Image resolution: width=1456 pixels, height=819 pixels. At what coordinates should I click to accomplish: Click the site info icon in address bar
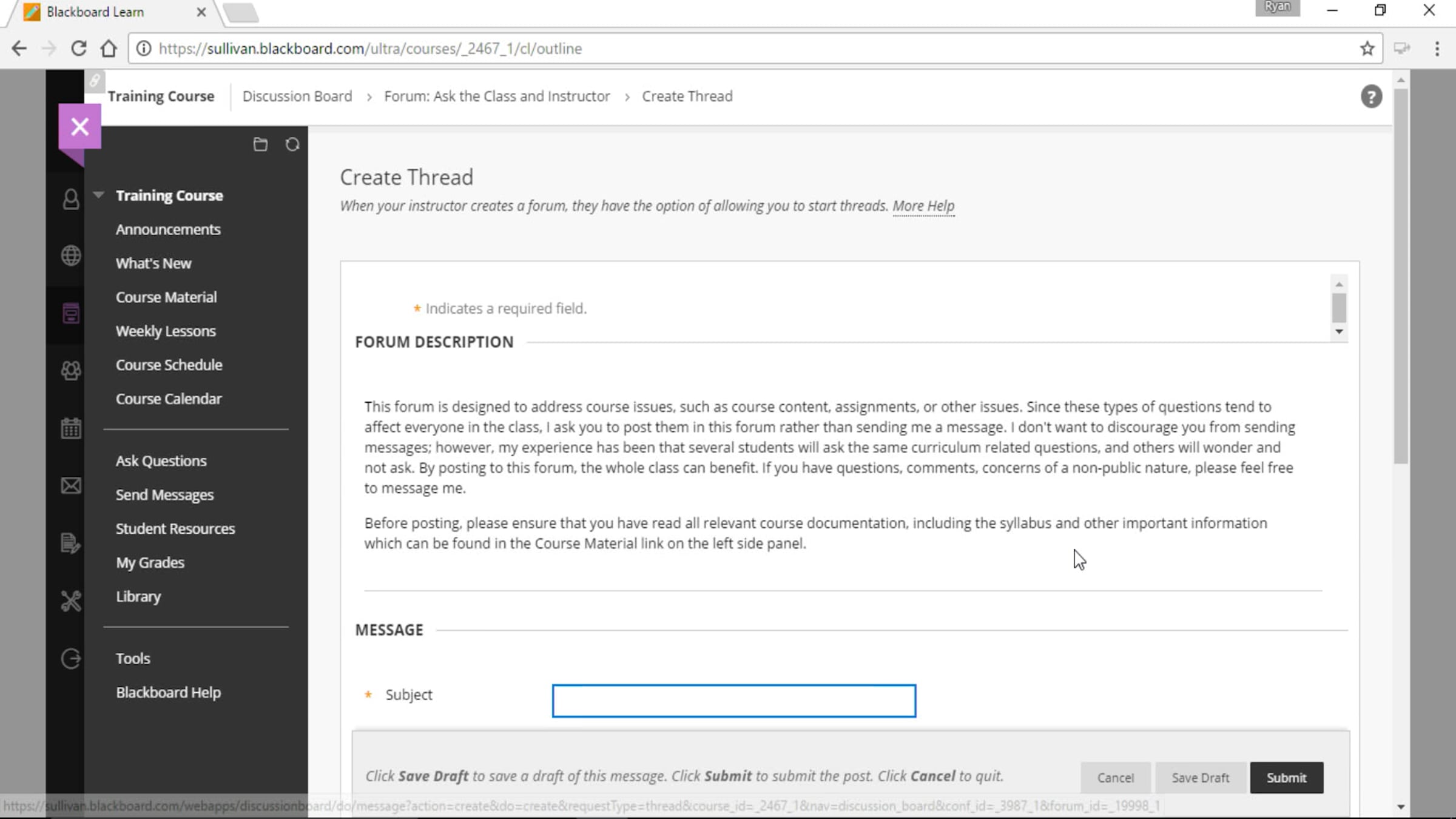click(x=144, y=49)
